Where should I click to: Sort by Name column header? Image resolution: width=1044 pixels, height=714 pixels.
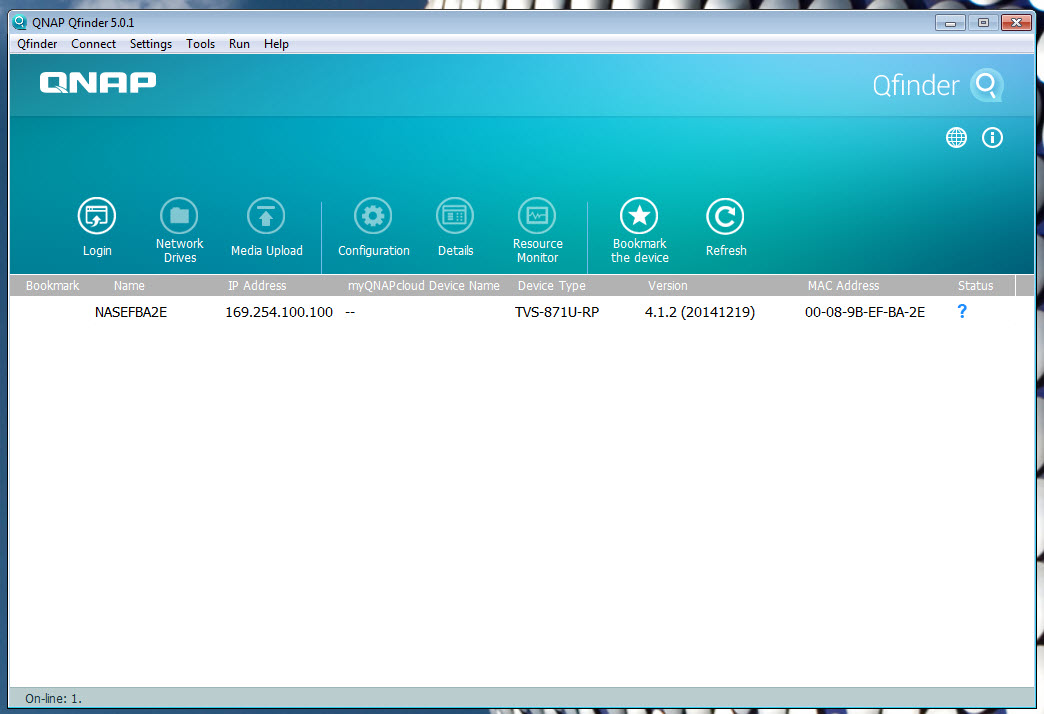point(129,286)
